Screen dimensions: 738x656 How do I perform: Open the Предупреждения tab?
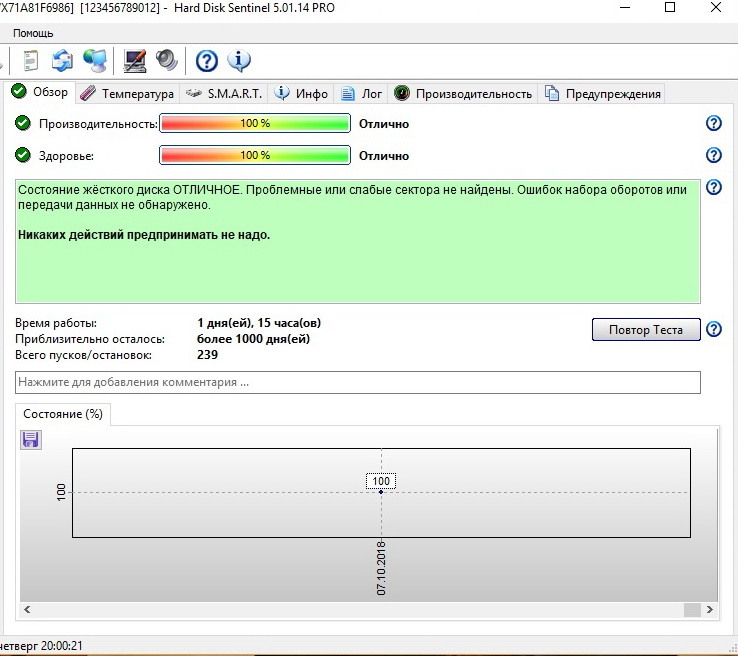pyautogui.click(x=604, y=94)
